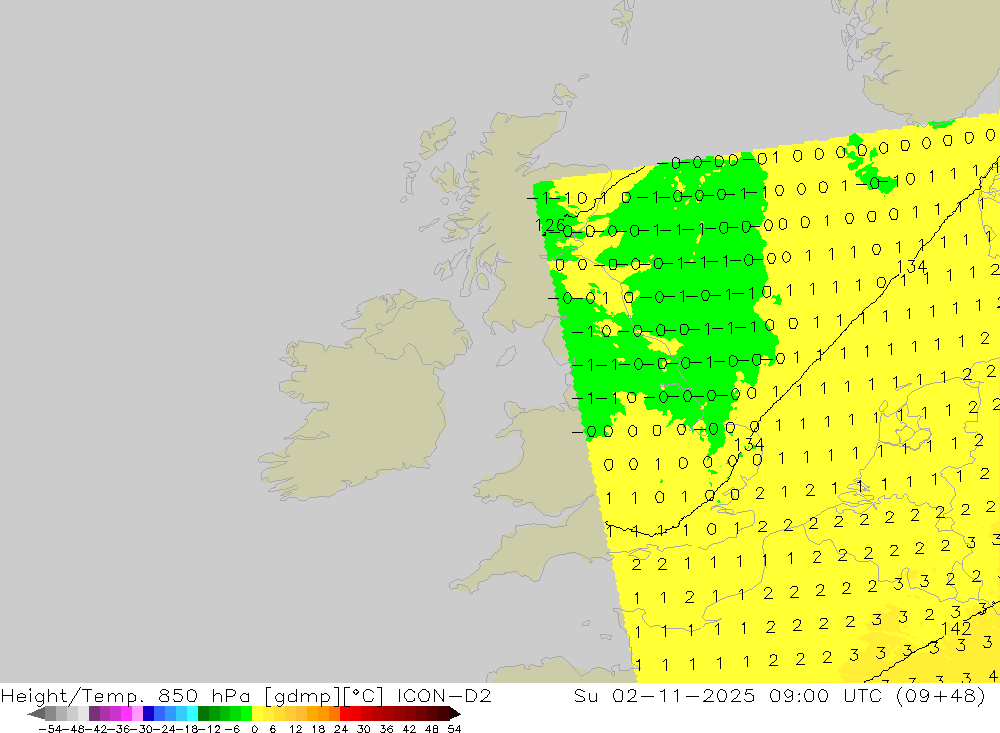This screenshot has height=733, width=1000.
Task: Click the '142' height contour label
Action: 956,628
